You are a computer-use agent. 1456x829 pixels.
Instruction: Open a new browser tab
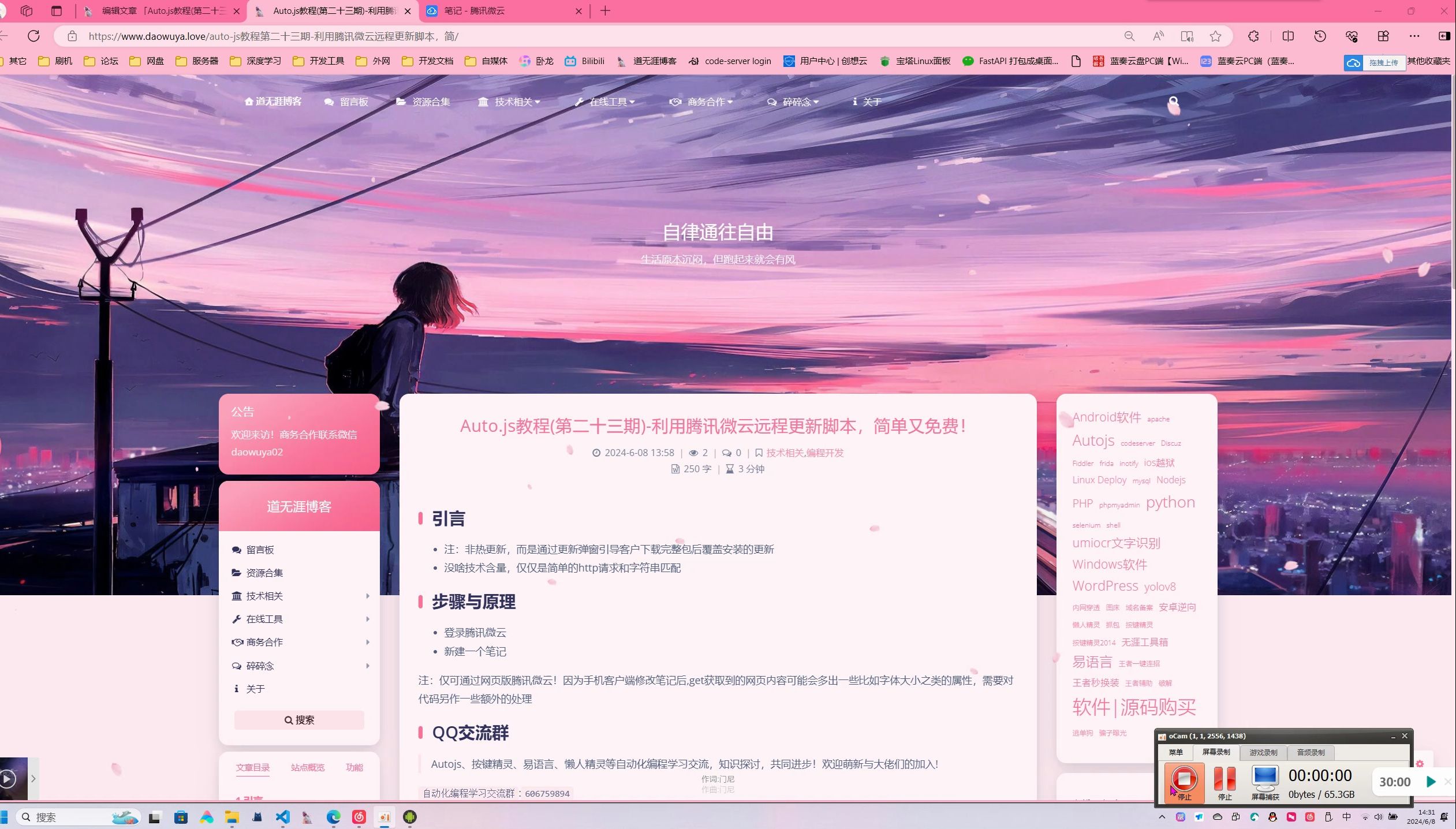605,11
